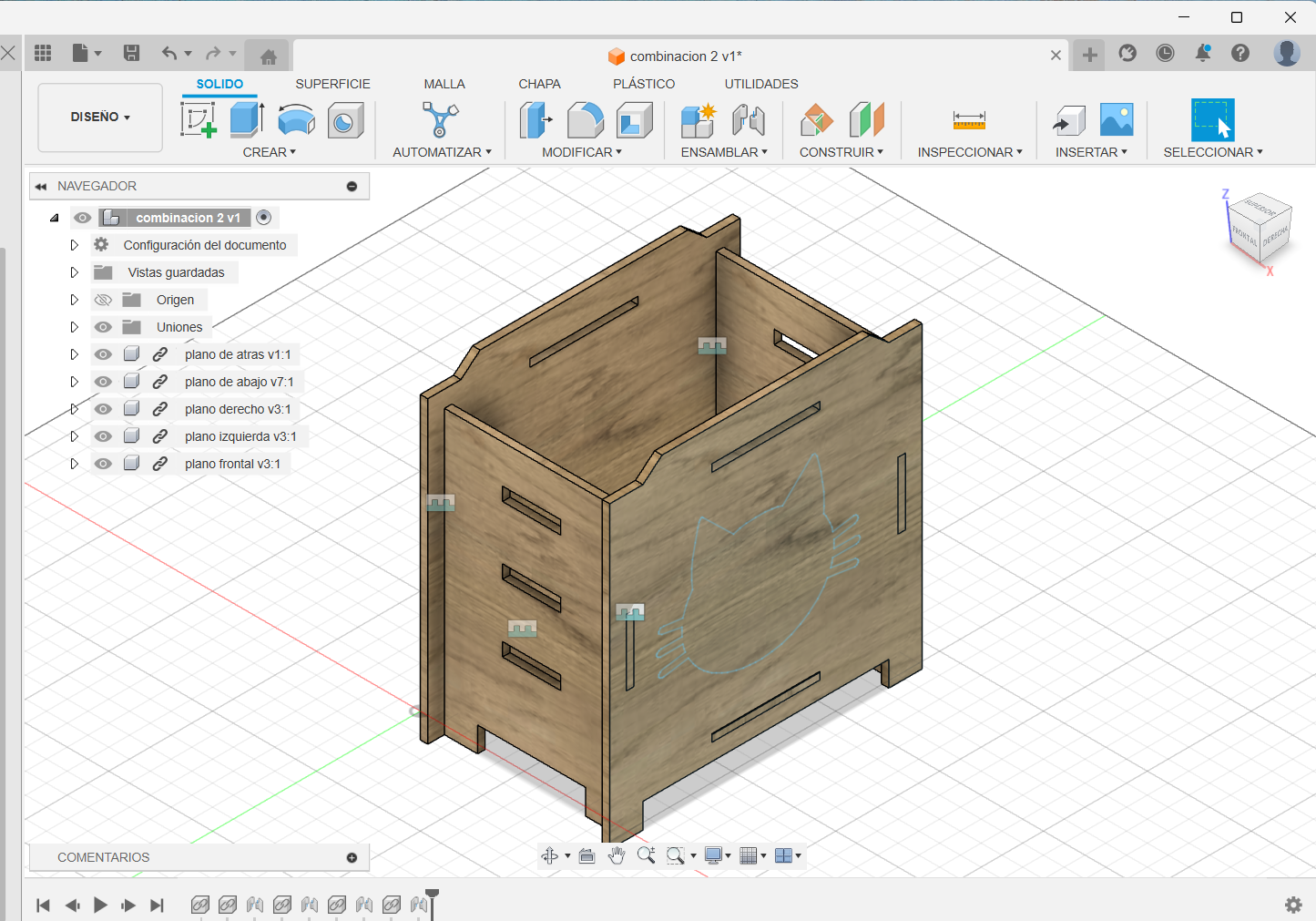
Task: Hide the Uniones folder
Action: 103,327
